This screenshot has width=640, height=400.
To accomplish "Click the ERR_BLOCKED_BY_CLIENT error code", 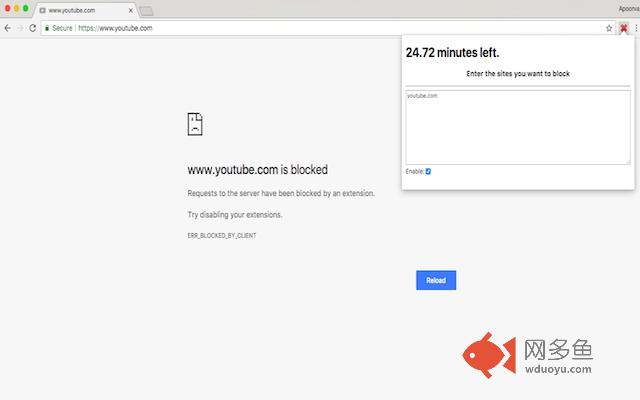I will (x=222, y=236).
